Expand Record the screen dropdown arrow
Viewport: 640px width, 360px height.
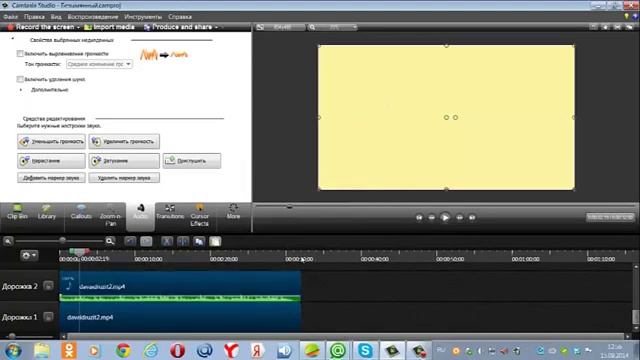(78, 27)
